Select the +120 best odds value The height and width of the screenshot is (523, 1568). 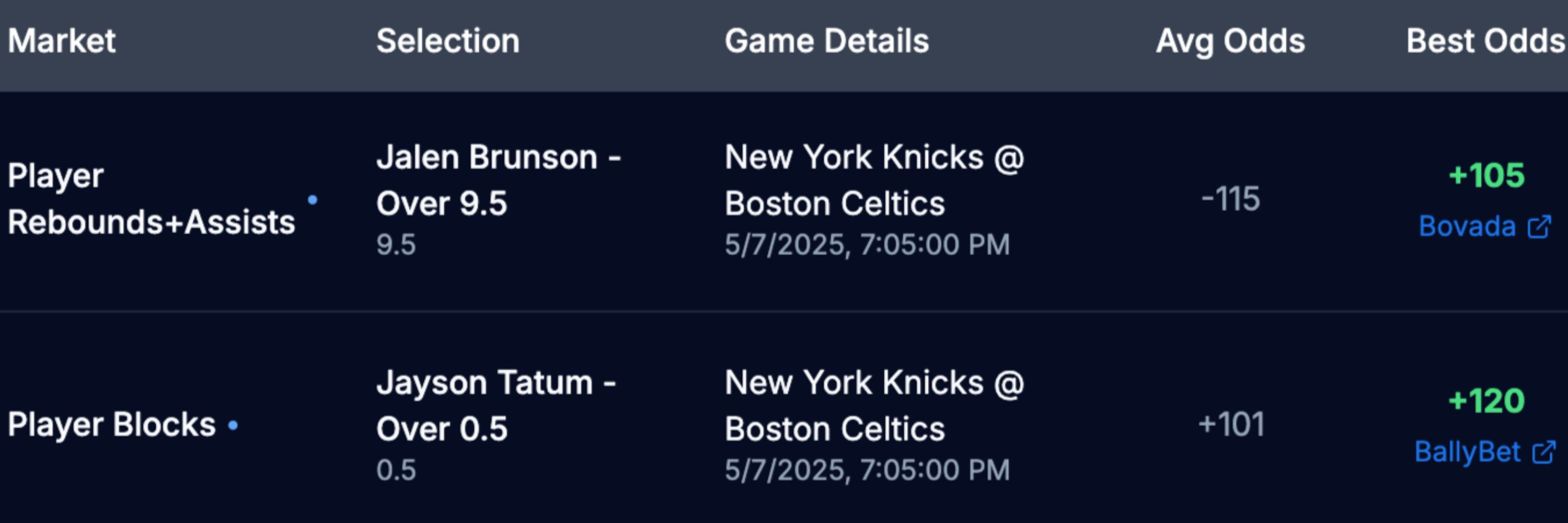click(x=1486, y=401)
